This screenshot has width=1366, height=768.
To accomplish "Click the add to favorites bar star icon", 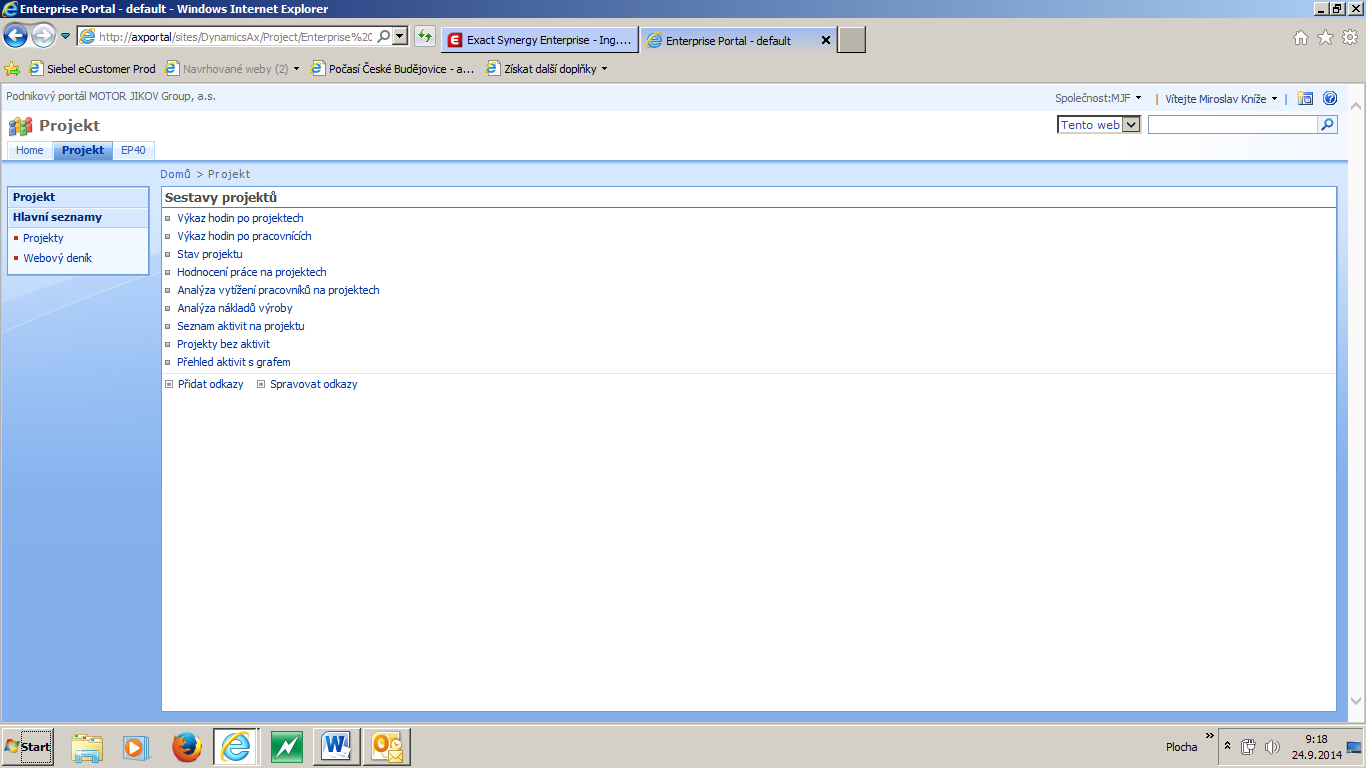I will (x=12, y=69).
